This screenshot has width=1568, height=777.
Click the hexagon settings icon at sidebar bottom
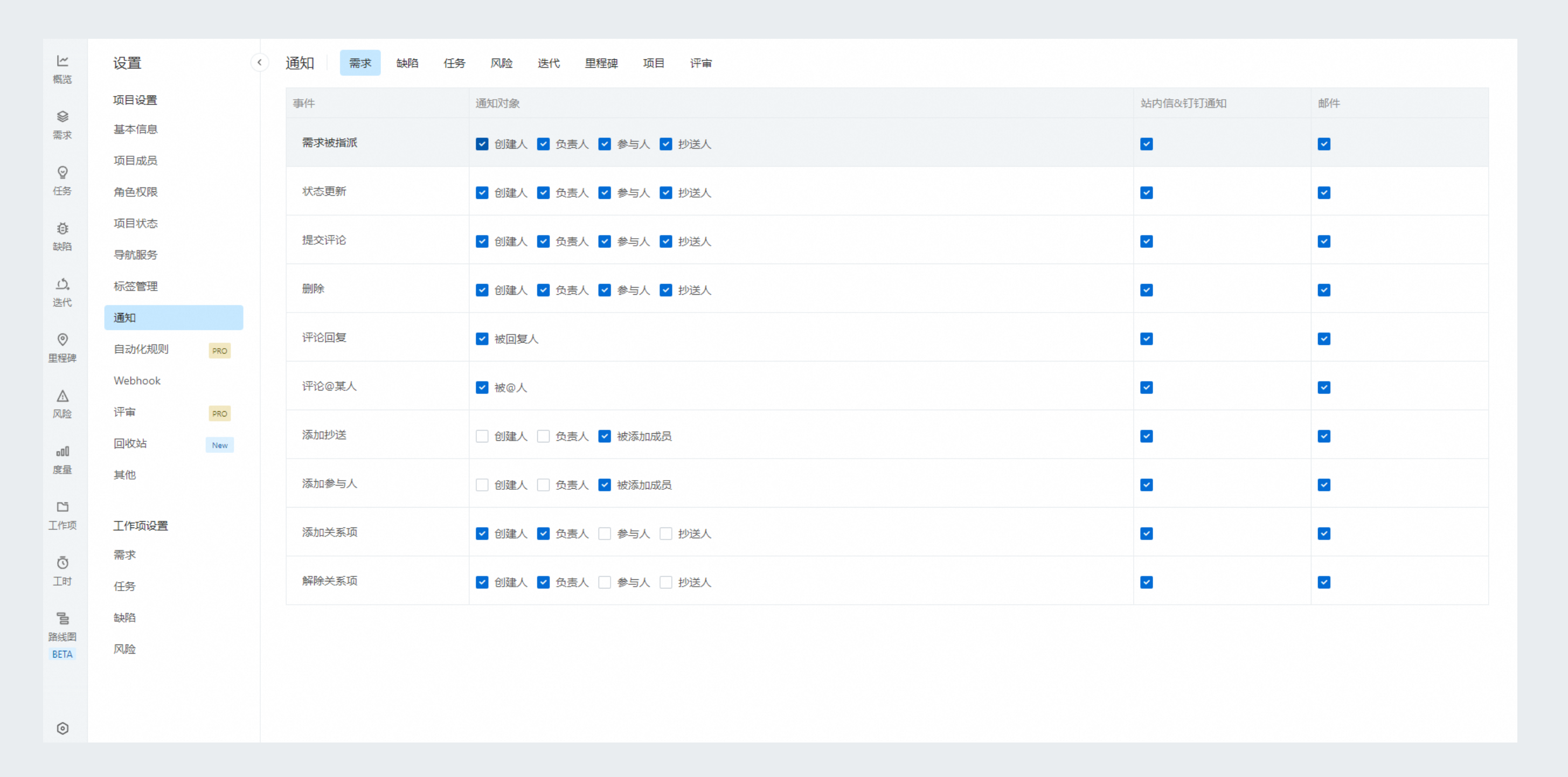(62, 729)
